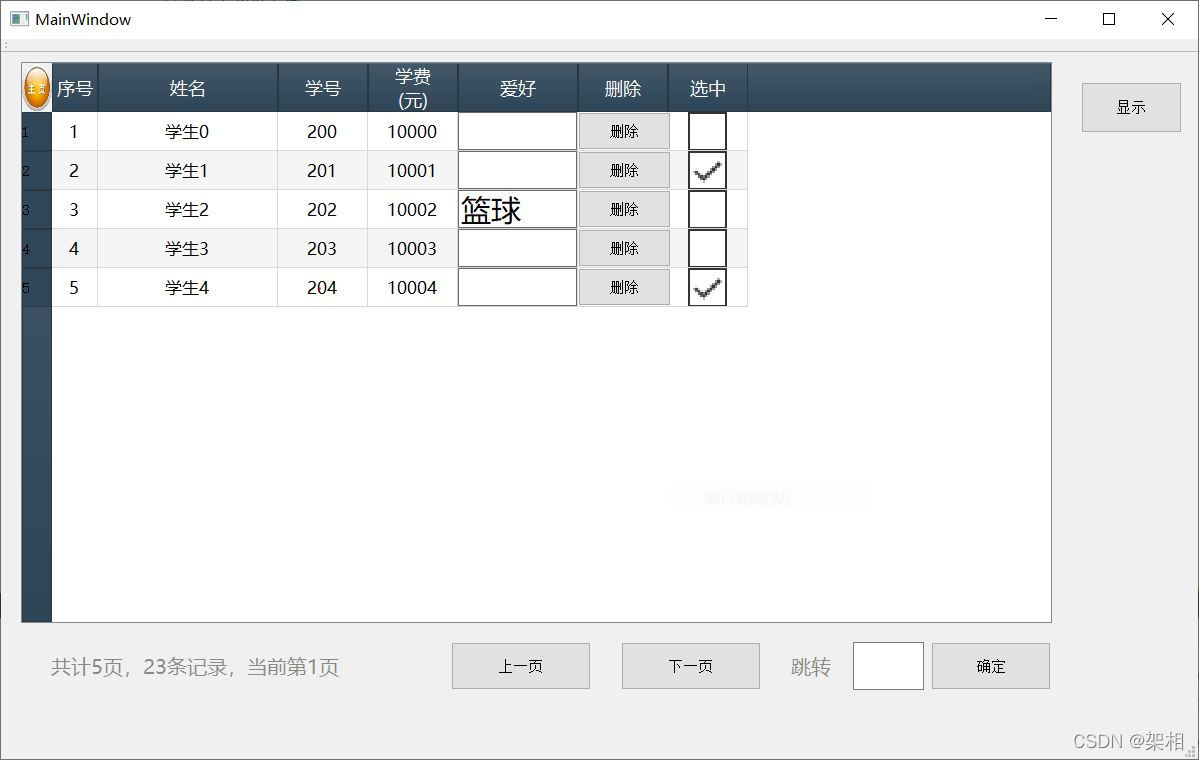Focus the 爱好 field for 学生3
The image size is (1199, 760).
pyautogui.click(x=517, y=248)
